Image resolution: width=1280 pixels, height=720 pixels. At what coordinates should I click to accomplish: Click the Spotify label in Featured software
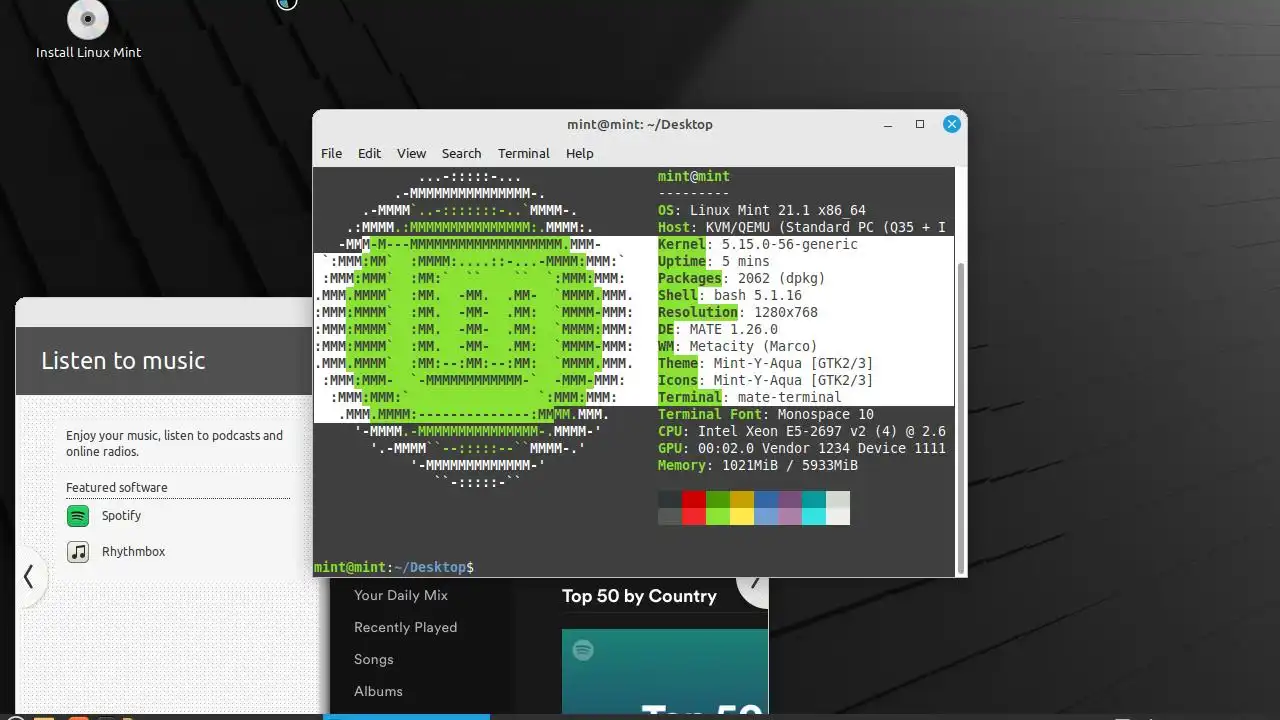121,516
